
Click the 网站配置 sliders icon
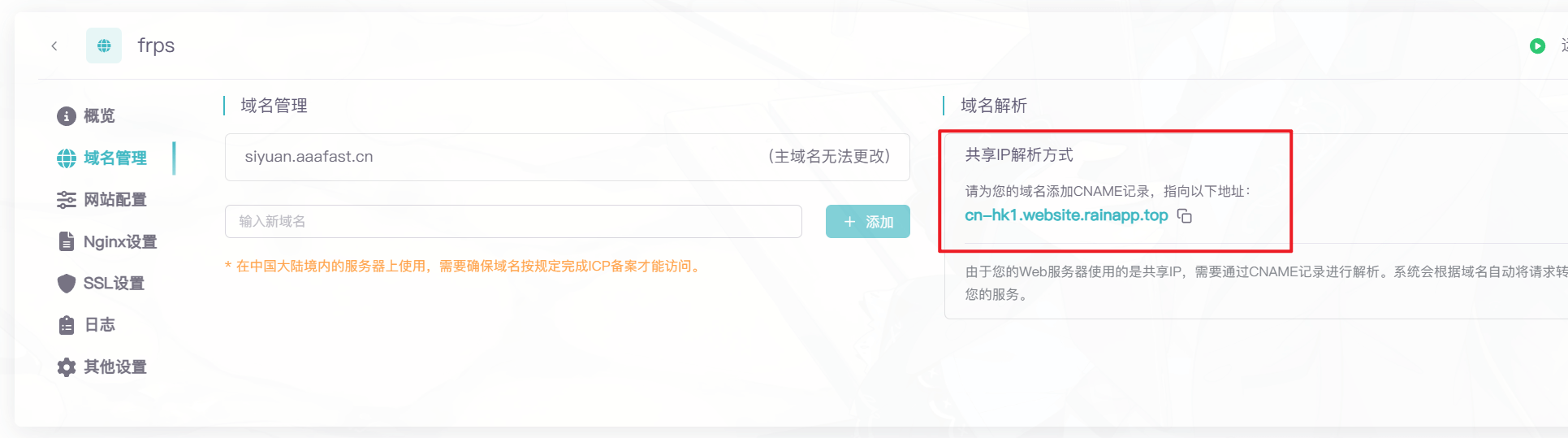coord(67,200)
